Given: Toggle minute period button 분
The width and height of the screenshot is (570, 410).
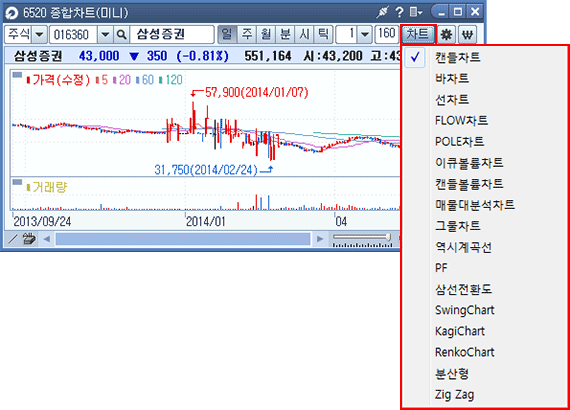Looking at the screenshot, I should coord(285,35).
